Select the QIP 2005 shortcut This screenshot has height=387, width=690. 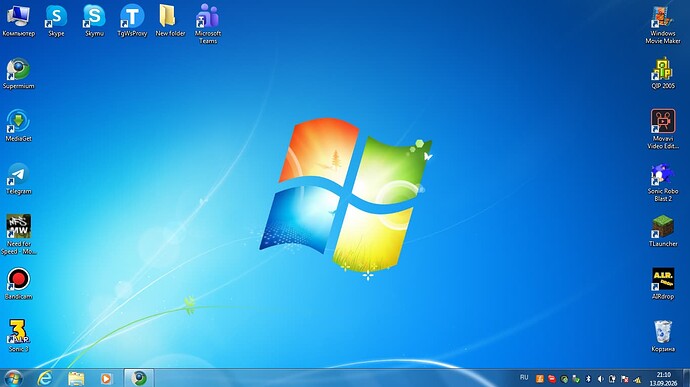click(x=663, y=74)
